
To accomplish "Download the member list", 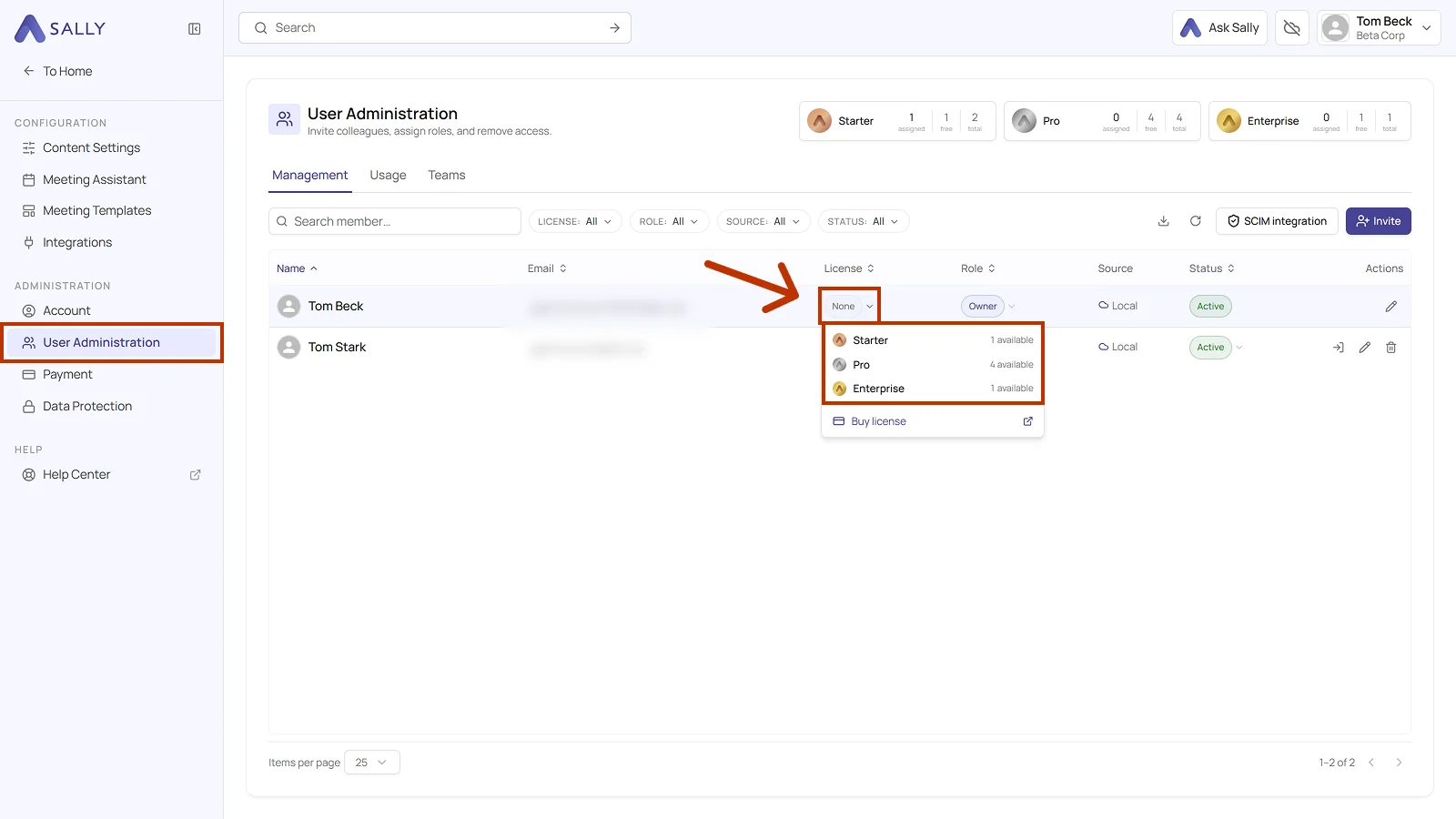I will coord(1163,221).
